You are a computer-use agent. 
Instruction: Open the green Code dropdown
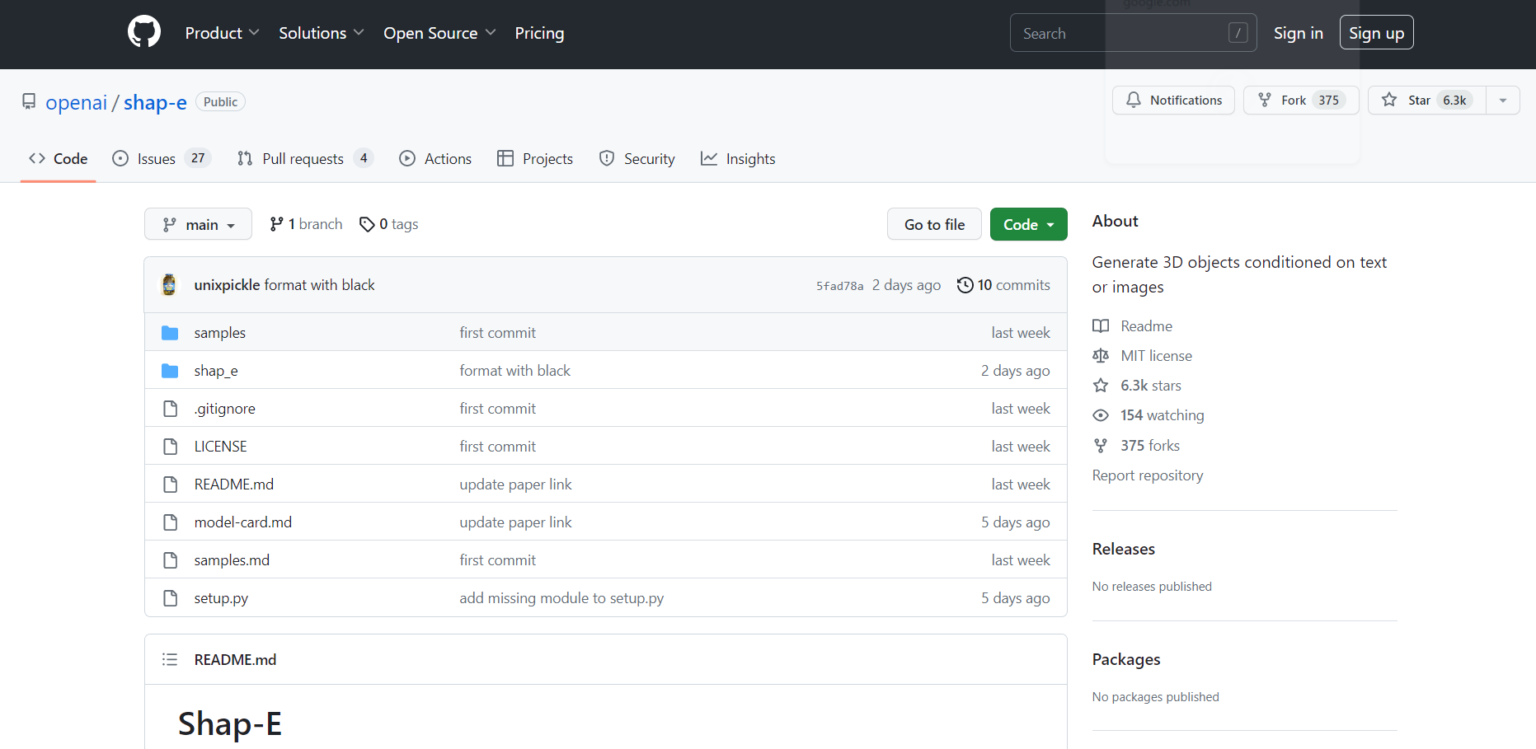(x=1028, y=225)
